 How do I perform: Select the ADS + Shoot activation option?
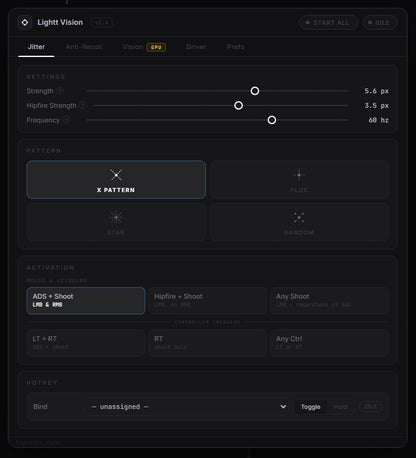coord(86,301)
